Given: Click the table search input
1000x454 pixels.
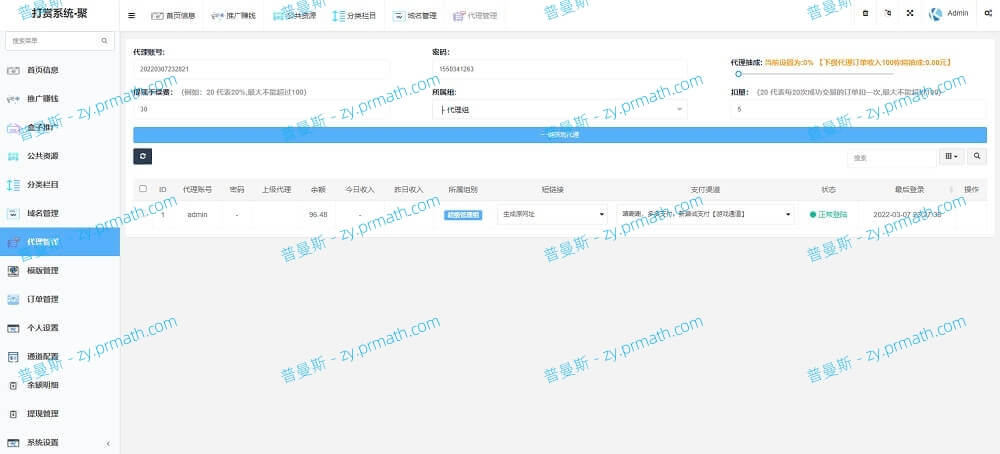Looking at the screenshot, I should pyautogui.click(x=892, y=157).
